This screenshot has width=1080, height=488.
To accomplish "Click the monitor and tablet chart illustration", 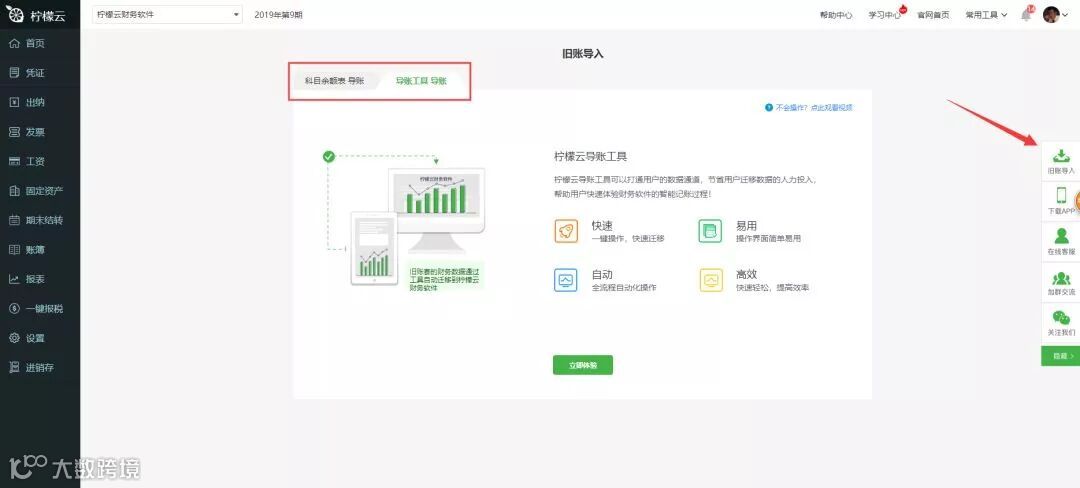I will 406,222.
